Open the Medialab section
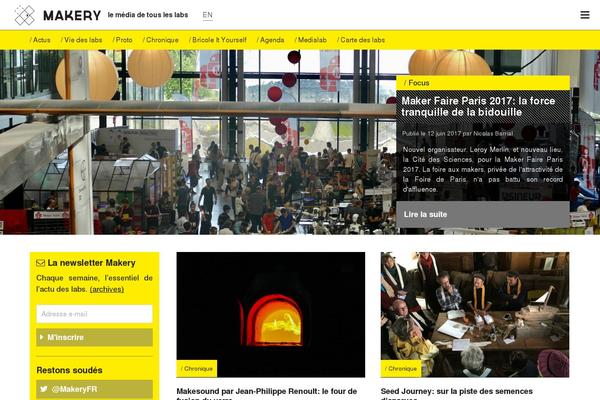This screenshot has height=400, width=600. point(311,40)
